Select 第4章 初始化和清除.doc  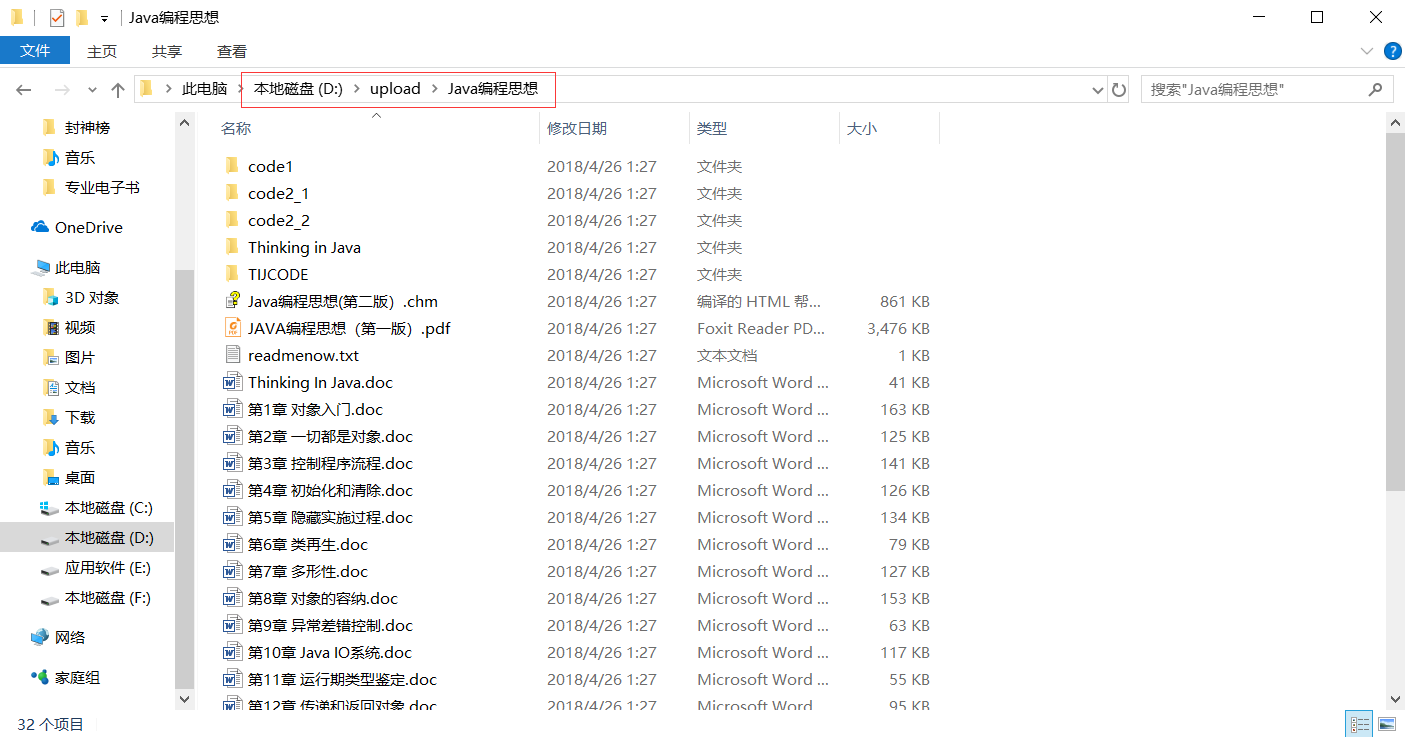click(x=330, y=490)
